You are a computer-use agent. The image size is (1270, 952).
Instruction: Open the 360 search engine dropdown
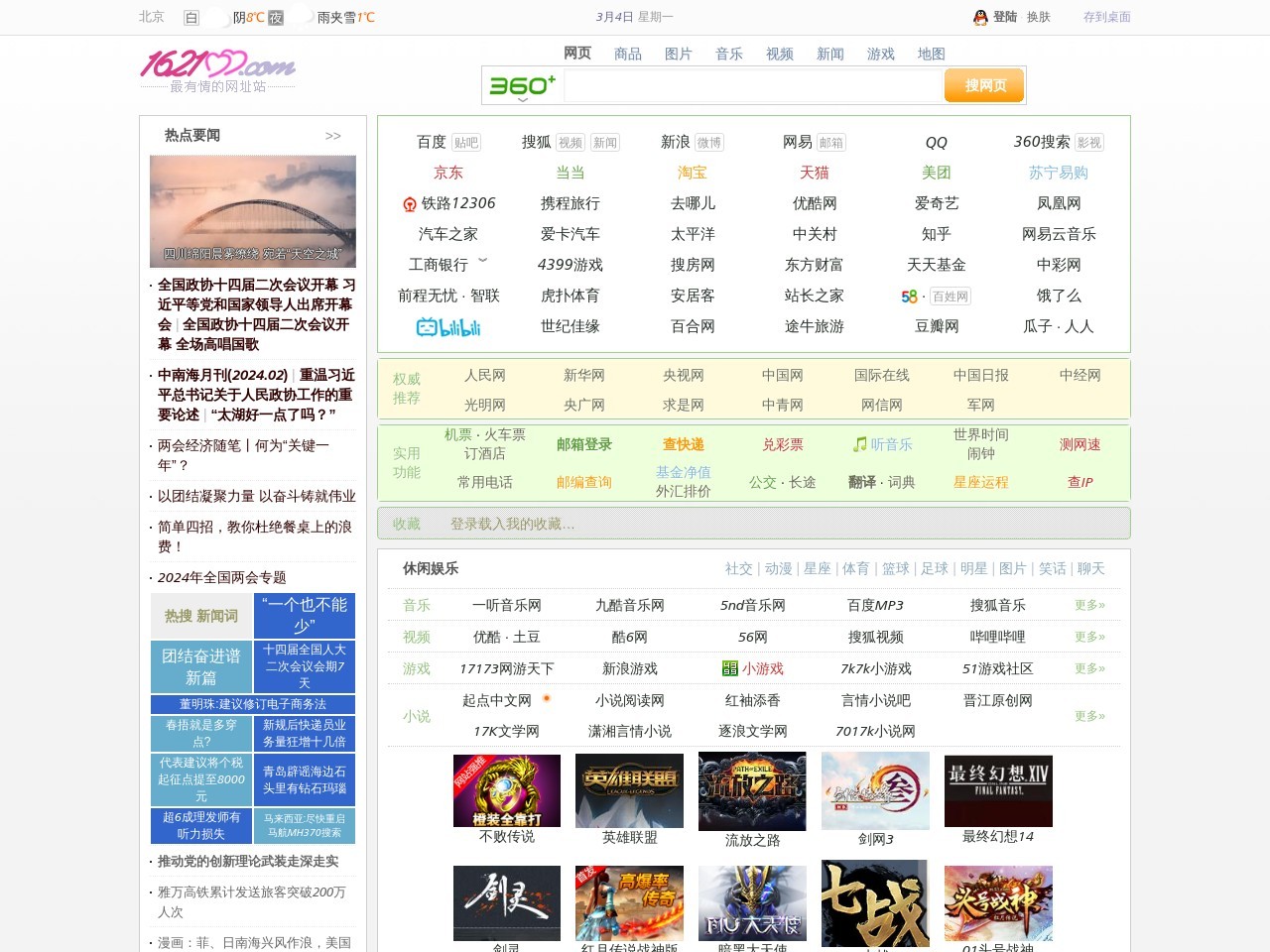pyautogui.click(x=522, y=98)
